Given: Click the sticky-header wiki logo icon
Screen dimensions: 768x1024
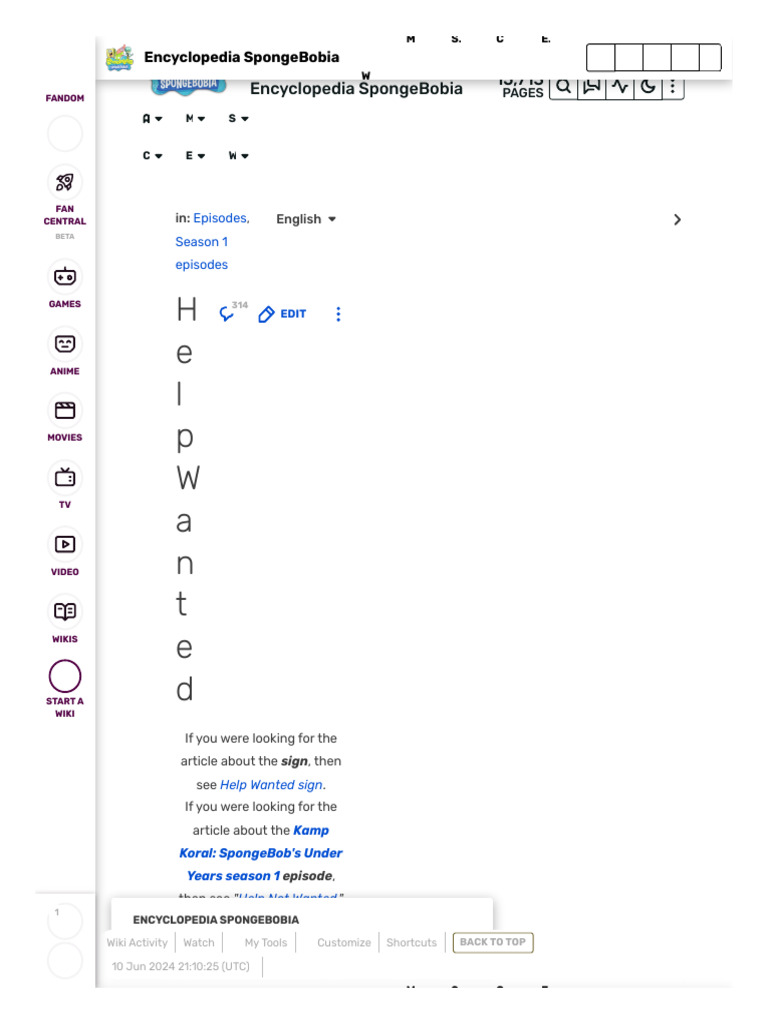Looking at the screenshot, I should click(120, 57).
